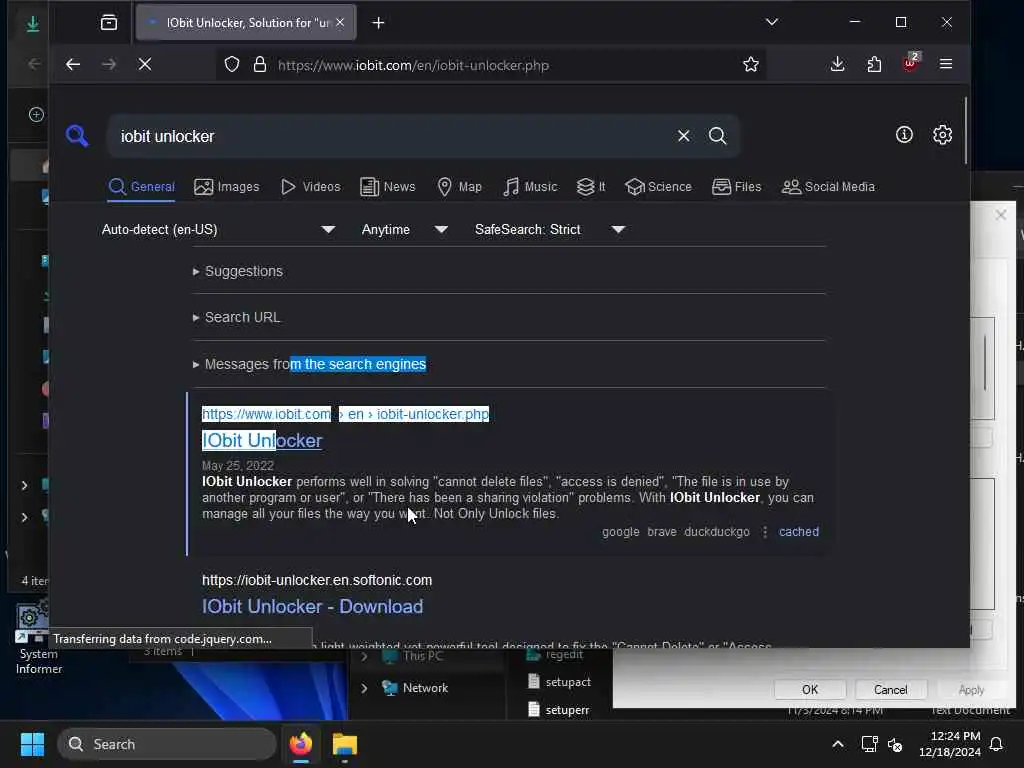Select the General search category tab
The width and height of the screenshot is (1024, 768).
[142, 187]
